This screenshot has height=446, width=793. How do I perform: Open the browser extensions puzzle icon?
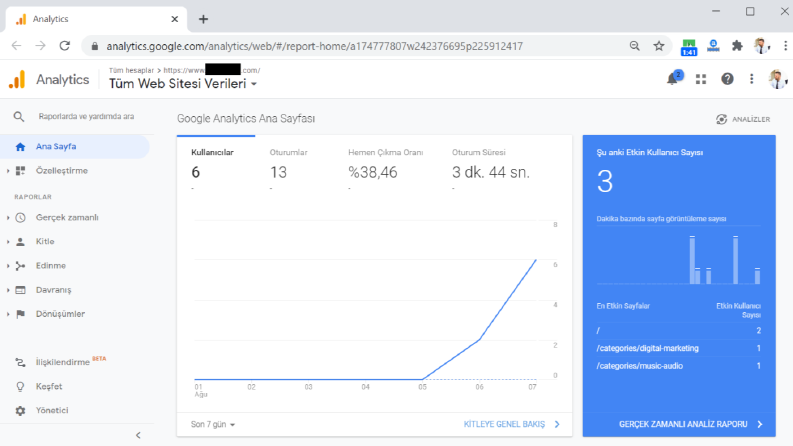[x=737, y=46]
